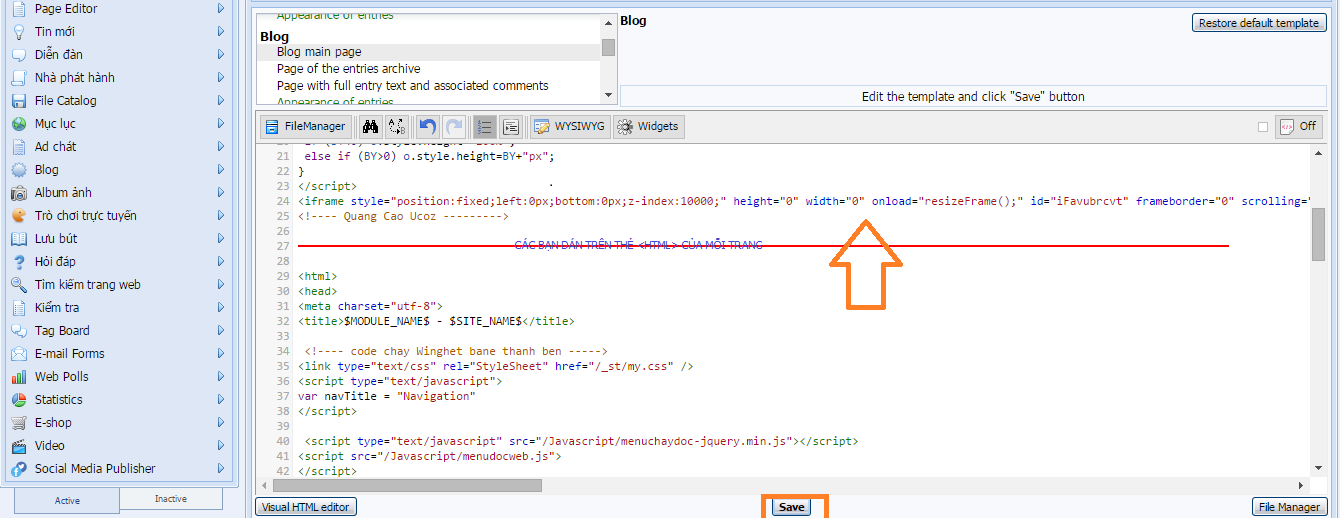Expand the Statistics submenu arrow
Viewport: 1340px width, 520px height.
pyautogui.click(x=221, y=399)
